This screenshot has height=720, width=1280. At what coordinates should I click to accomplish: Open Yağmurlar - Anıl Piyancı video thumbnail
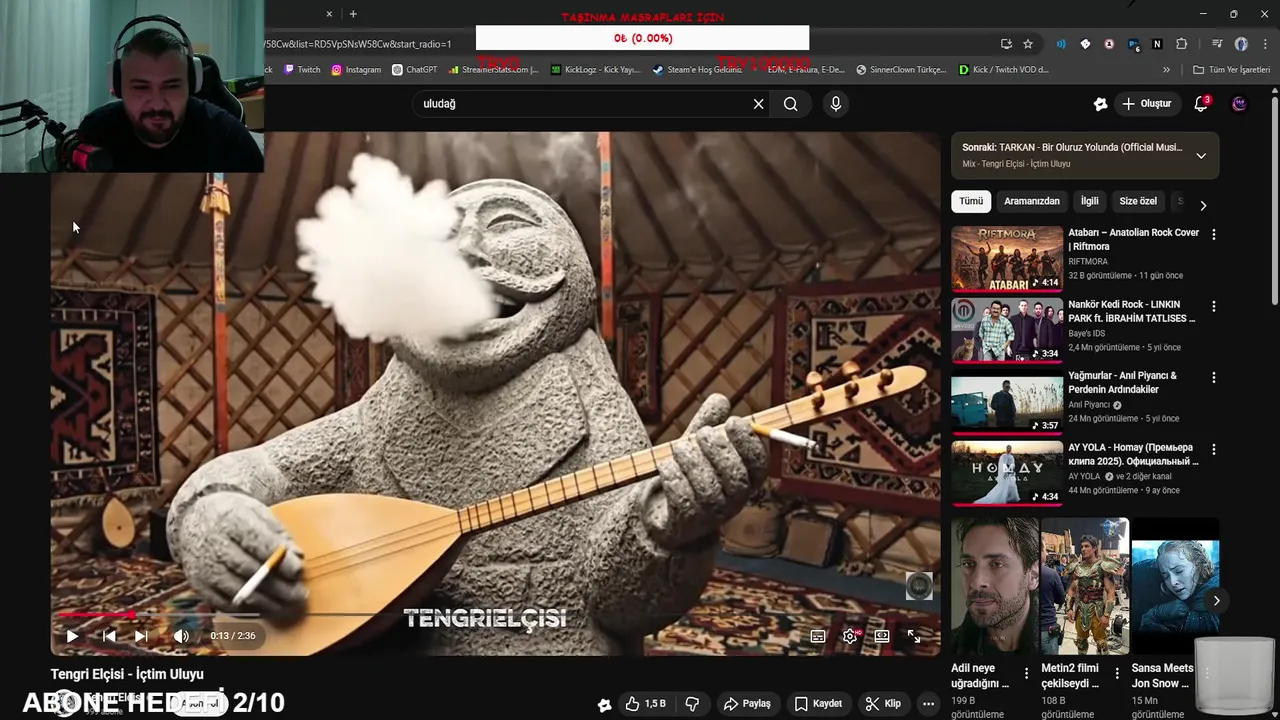tap(1007, 402)
